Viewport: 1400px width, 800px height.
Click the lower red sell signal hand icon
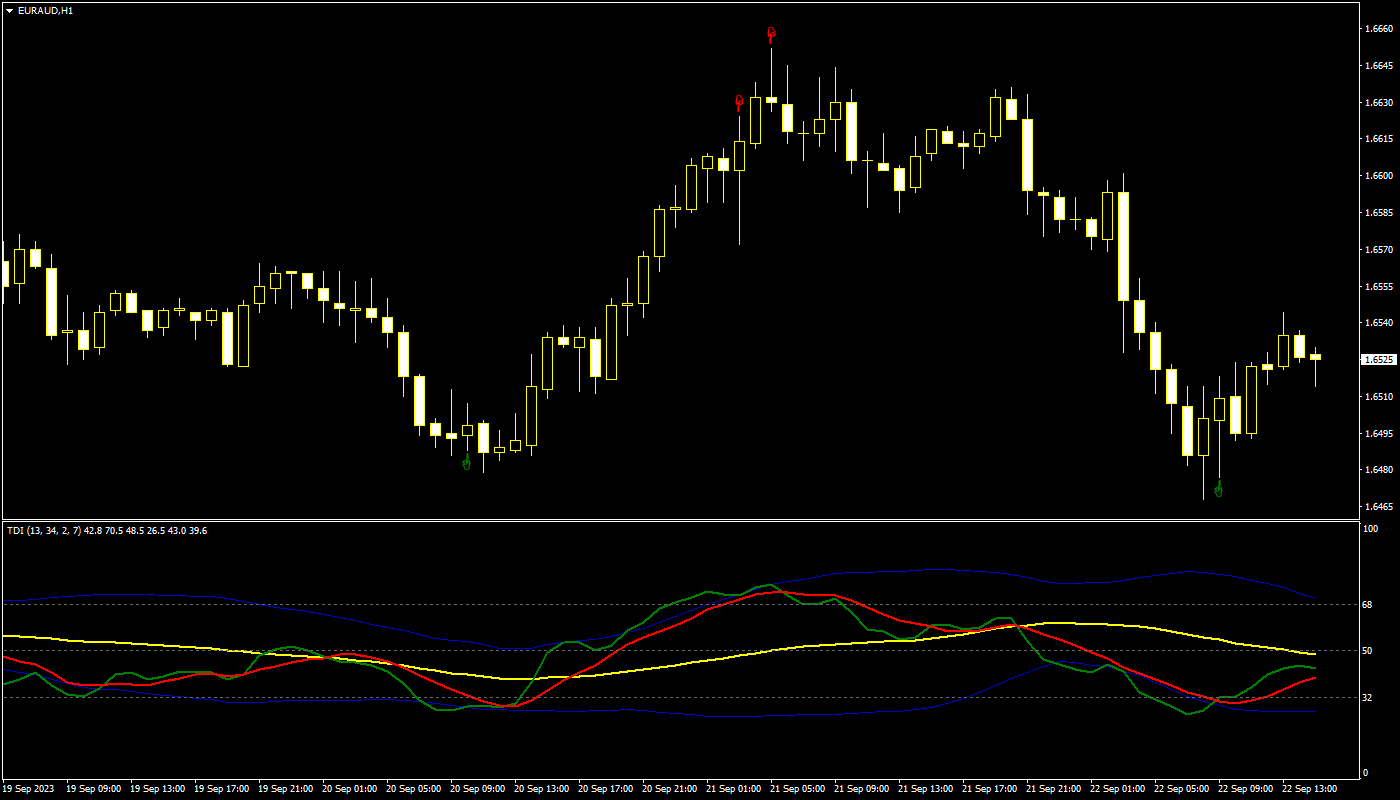pos(739,102)
